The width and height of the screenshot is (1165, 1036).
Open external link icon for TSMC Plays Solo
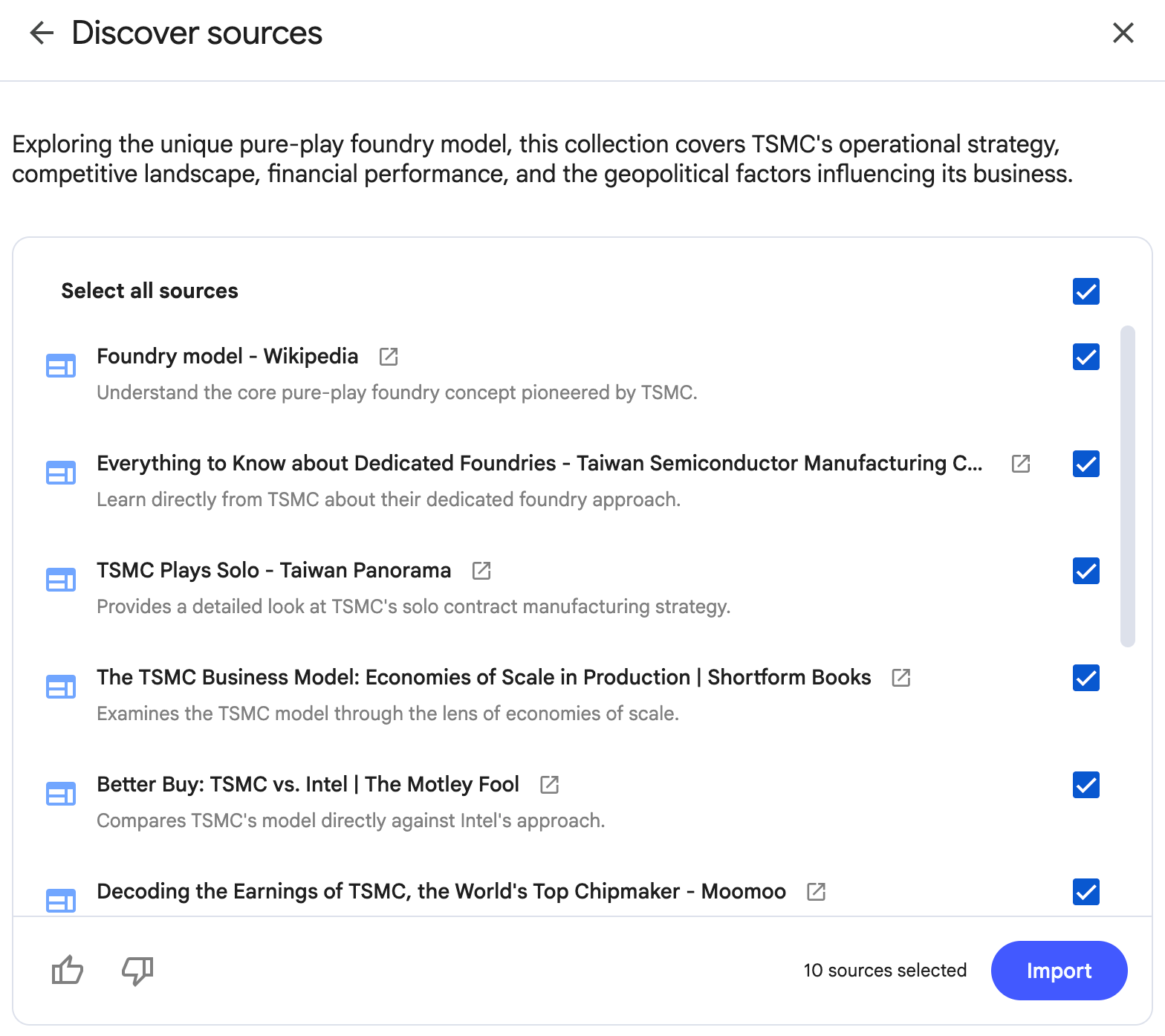pyautogui.click(x=481, y=571)
